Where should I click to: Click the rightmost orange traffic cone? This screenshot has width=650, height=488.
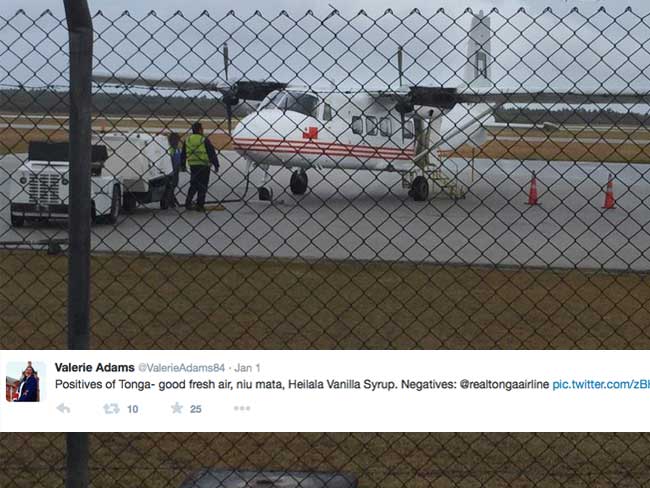tap(609, 192)
